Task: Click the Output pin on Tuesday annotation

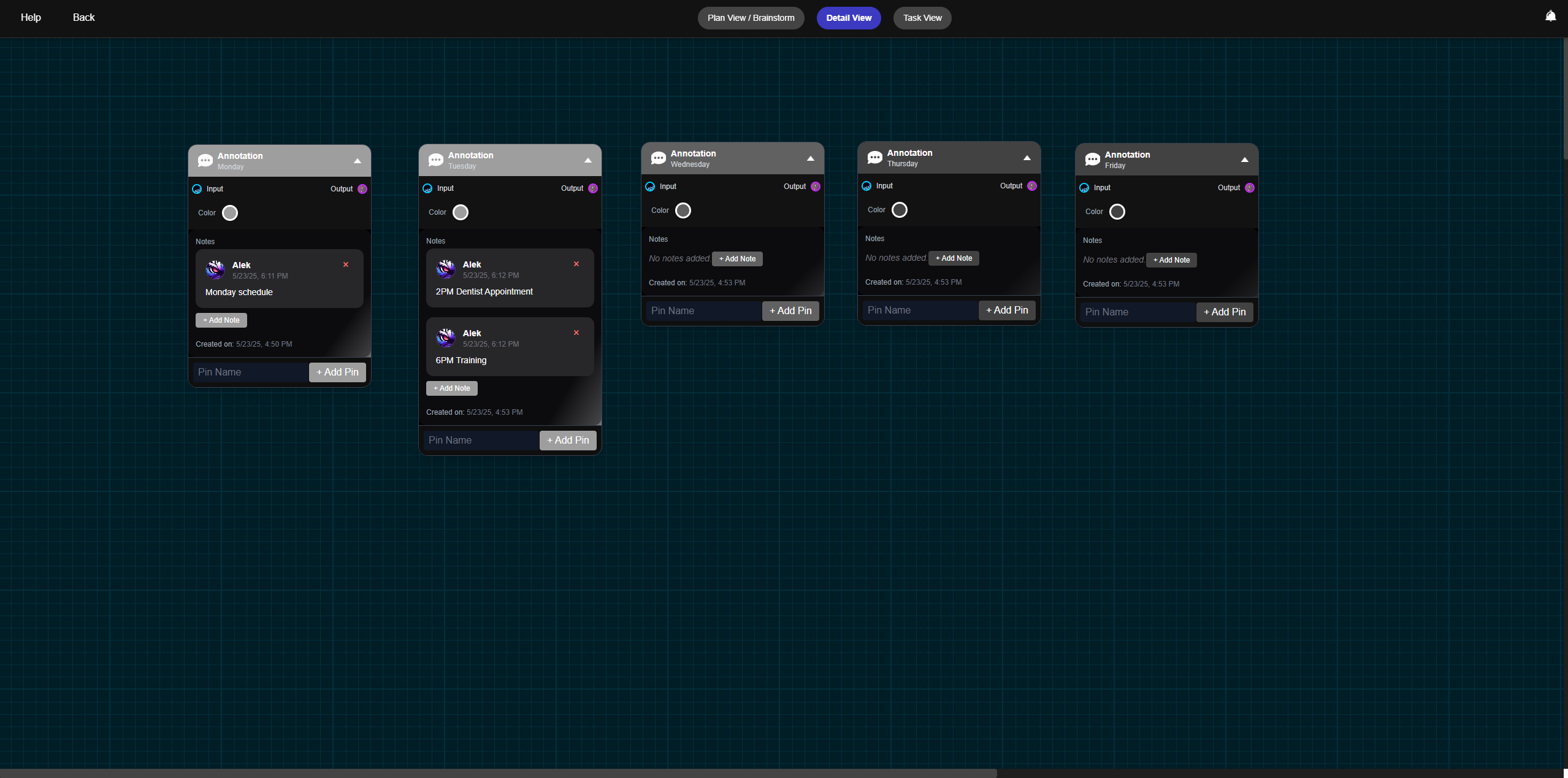Action: click(593, 188)
